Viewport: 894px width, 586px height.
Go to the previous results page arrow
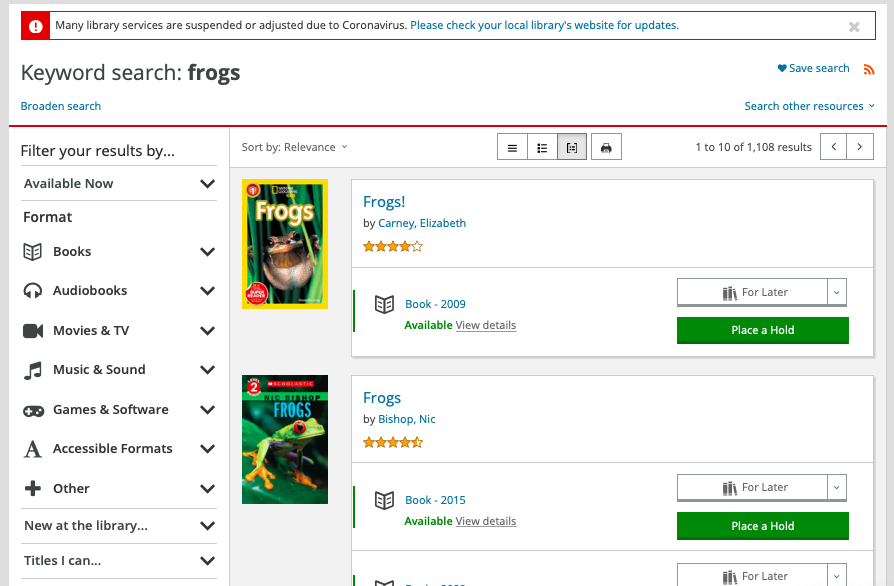coord(834,147)
